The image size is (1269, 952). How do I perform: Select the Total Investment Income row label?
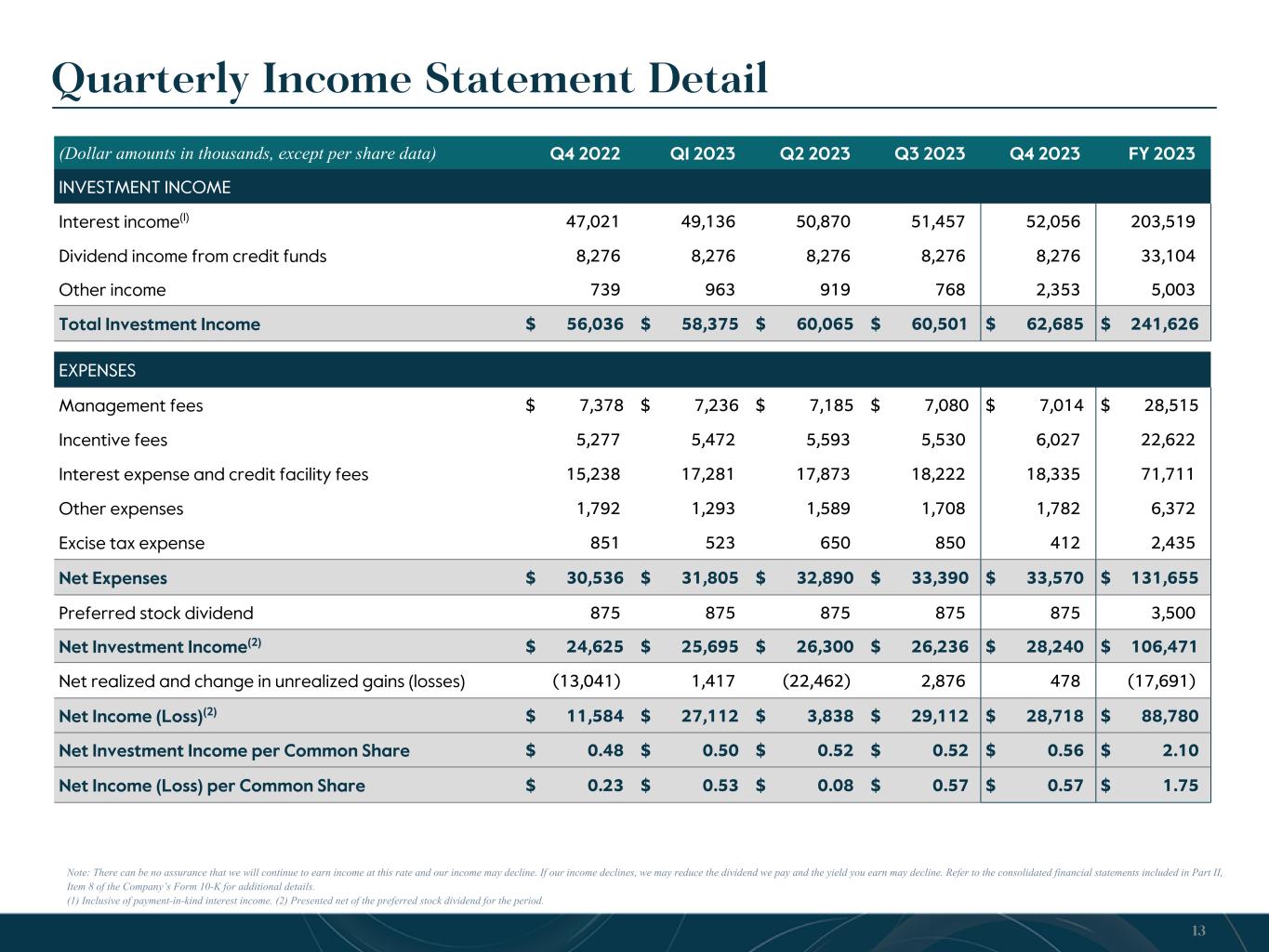coord(159,324)
